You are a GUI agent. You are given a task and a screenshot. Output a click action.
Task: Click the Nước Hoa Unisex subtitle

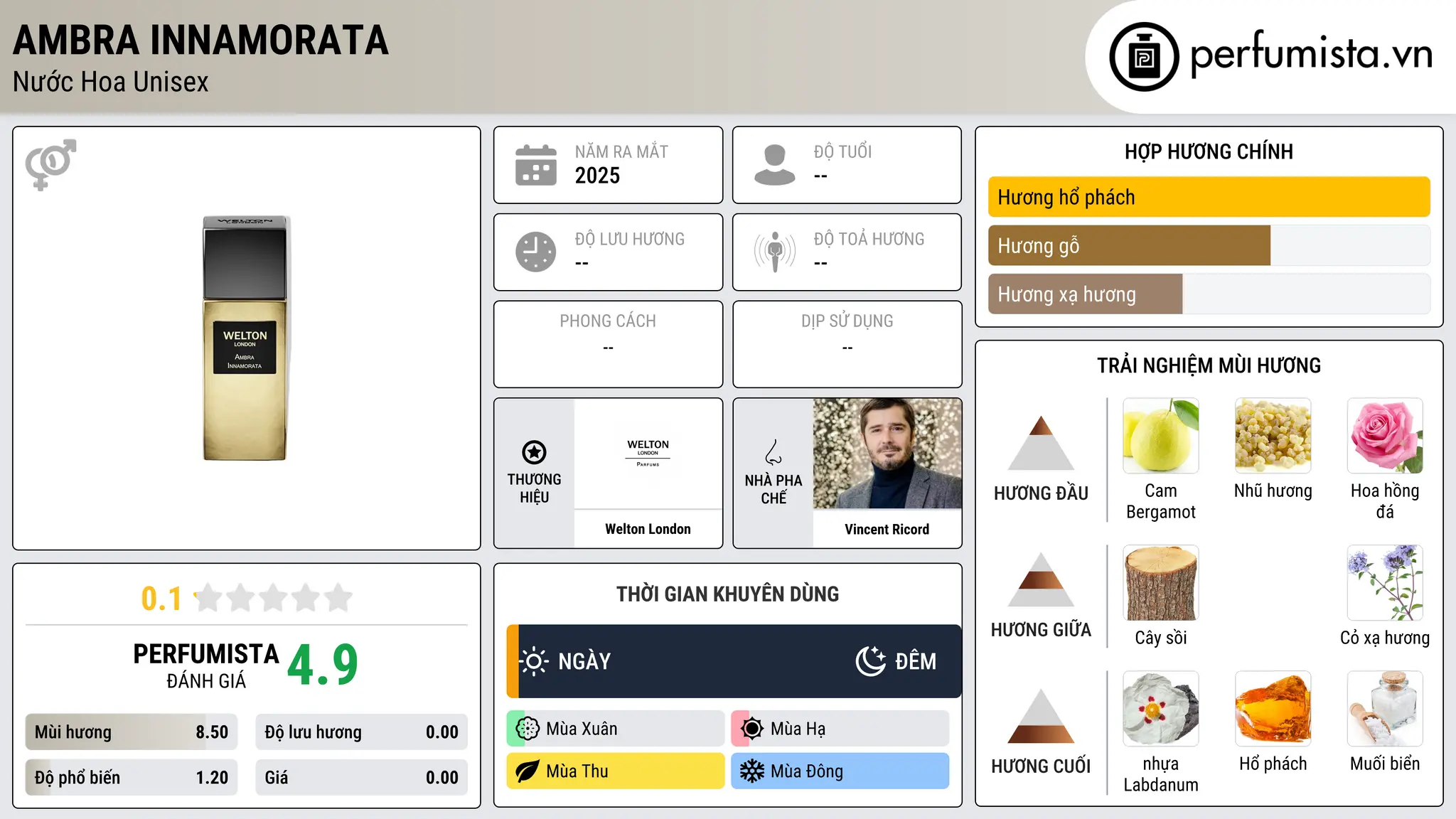pyautogui.click(x=111, y=82)
